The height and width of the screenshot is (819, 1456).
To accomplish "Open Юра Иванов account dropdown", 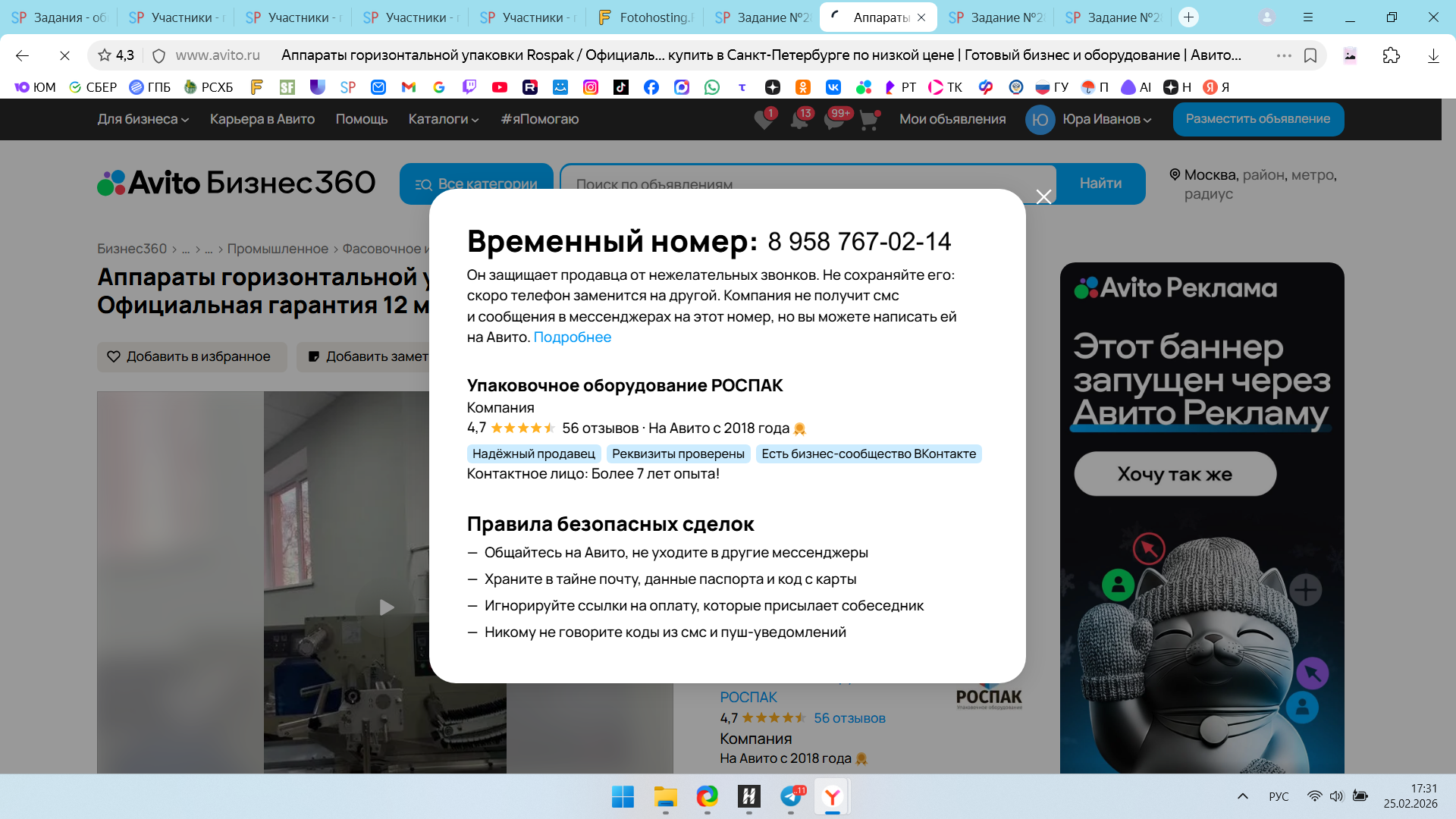I will (1106, 119).
